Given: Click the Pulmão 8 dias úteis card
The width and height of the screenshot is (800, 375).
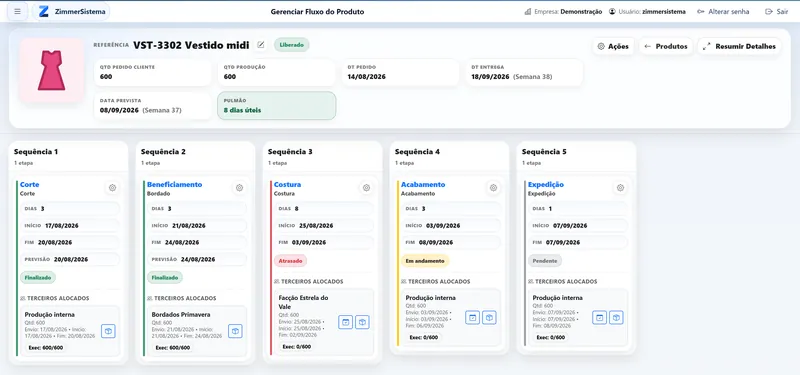Looking at the screenshot, I should click(x=277, y=106).
